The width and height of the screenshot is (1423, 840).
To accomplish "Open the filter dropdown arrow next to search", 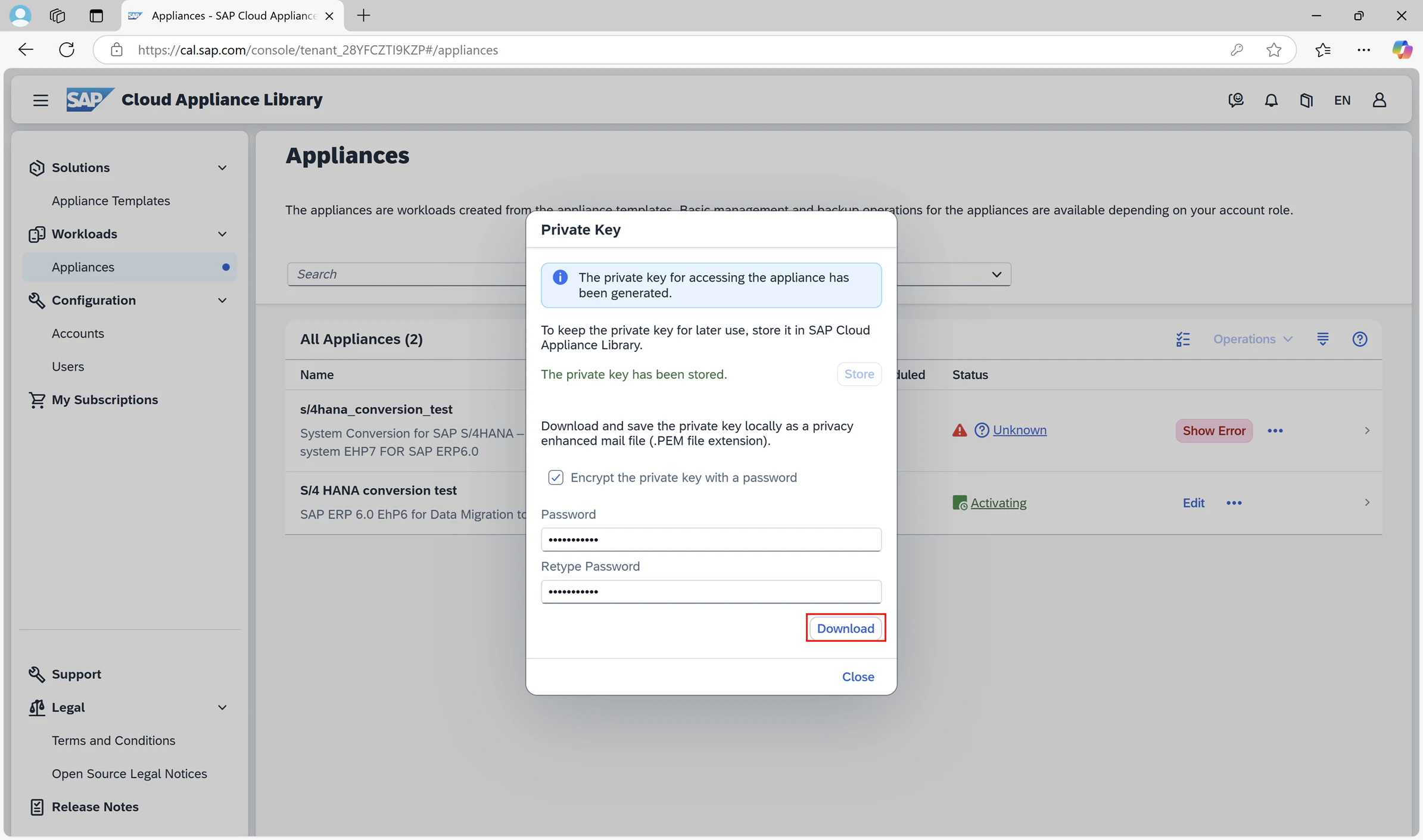I will click(x=997, y=274).
